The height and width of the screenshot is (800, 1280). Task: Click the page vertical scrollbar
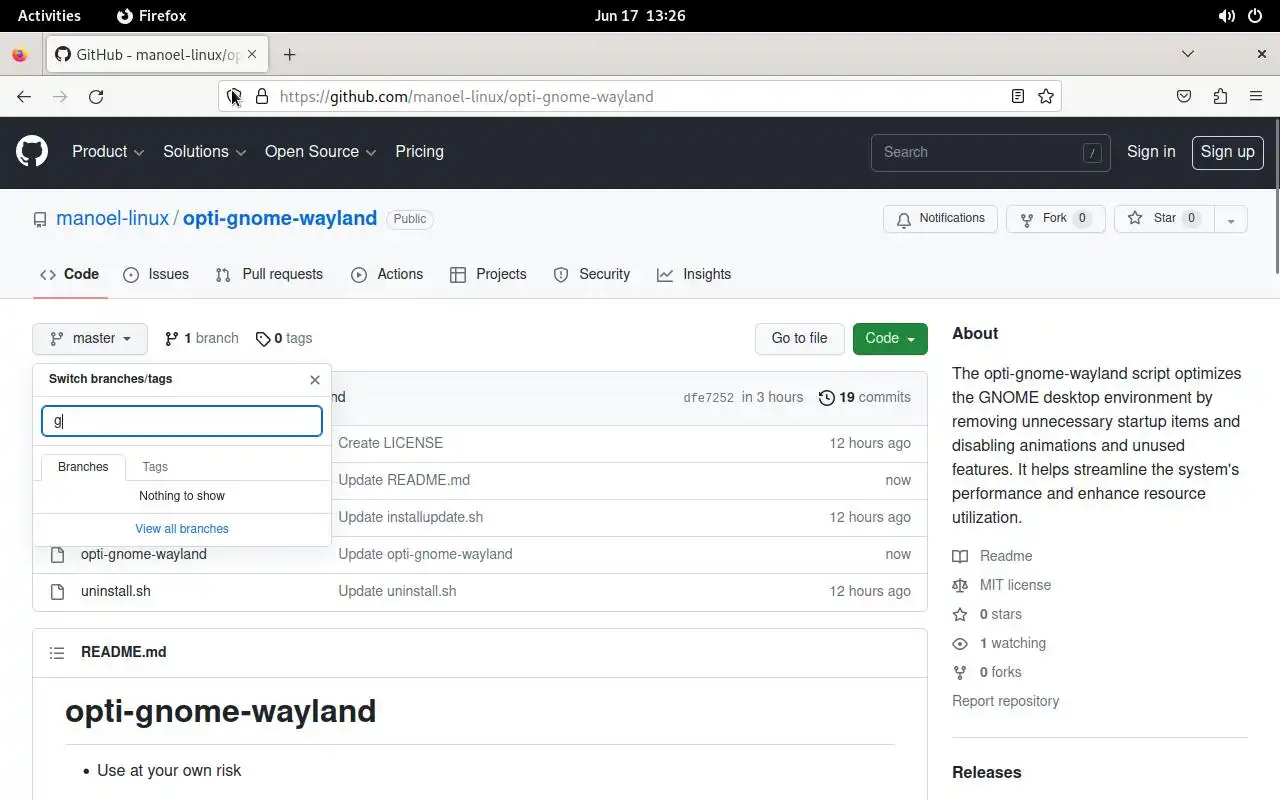pyautogui.click(x=1276, y=196)
